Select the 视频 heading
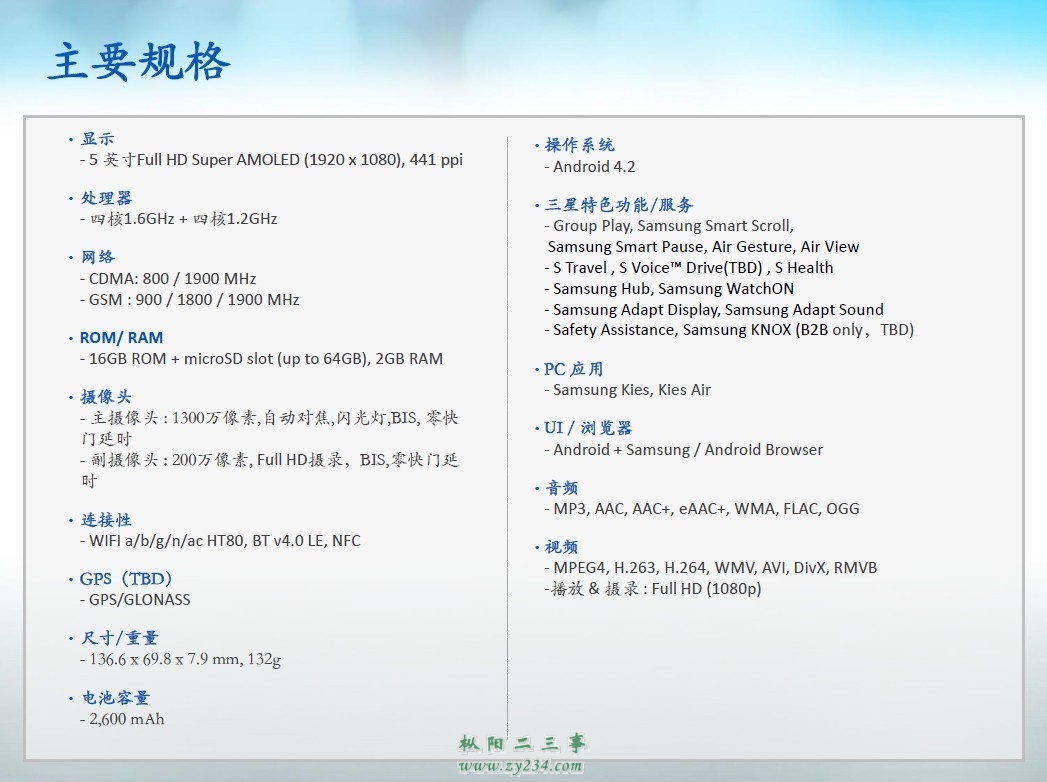The width and height of the screenshot is (1047, 782). (x=561, y=547)
